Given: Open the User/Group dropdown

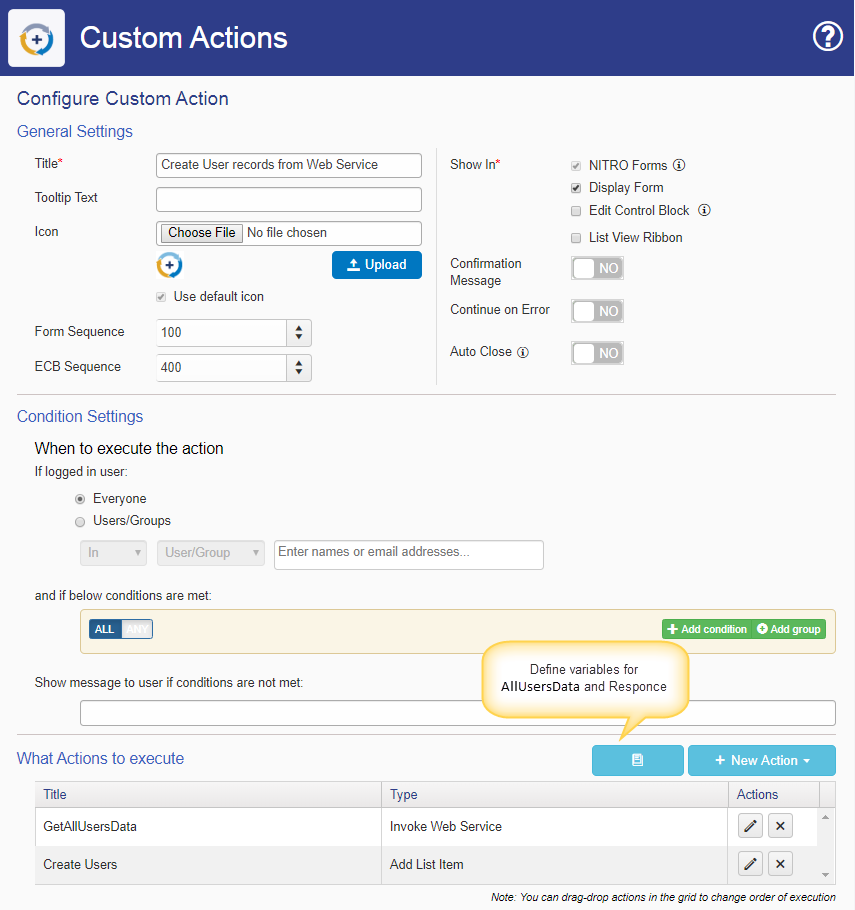Looking at the screenshot, I should [x=211, y=552].
